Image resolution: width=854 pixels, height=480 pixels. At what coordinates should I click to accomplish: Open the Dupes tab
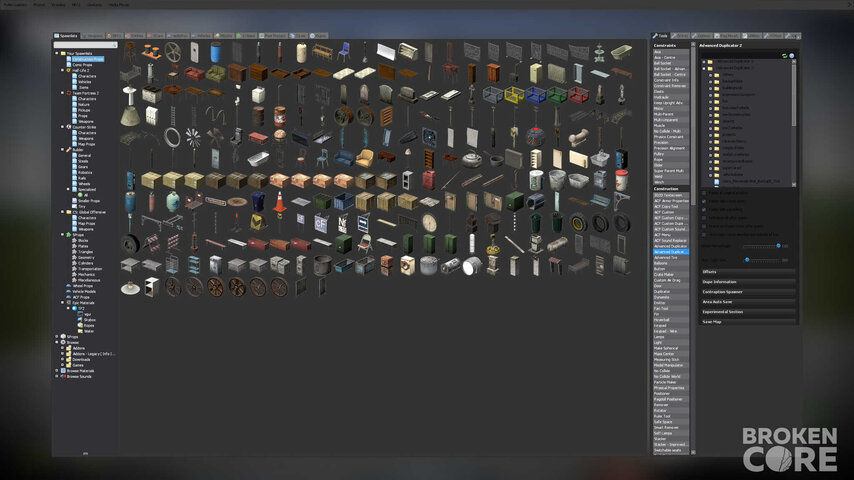tap(319, 35)
